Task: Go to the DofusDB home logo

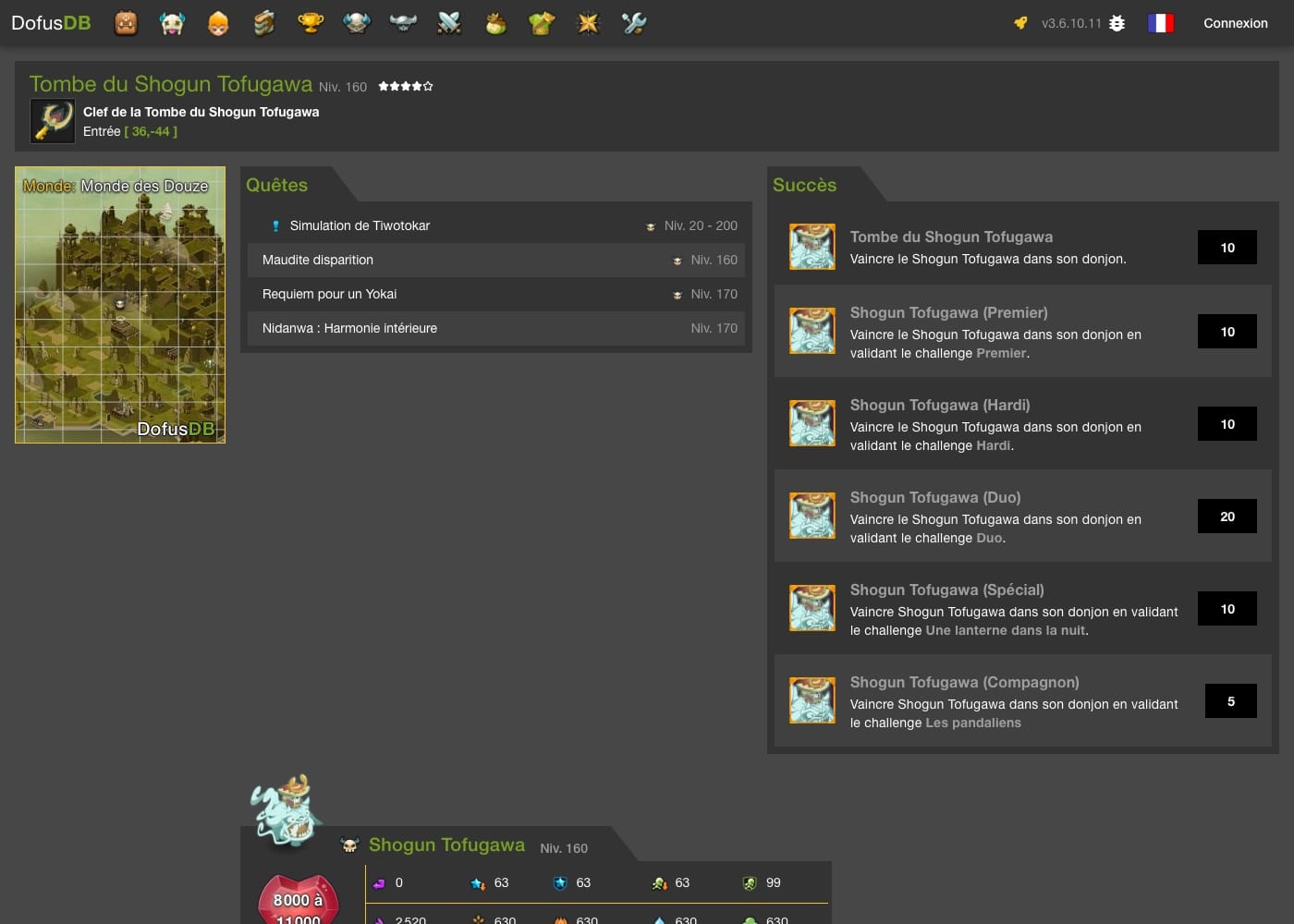Action: tap(51, 23)
